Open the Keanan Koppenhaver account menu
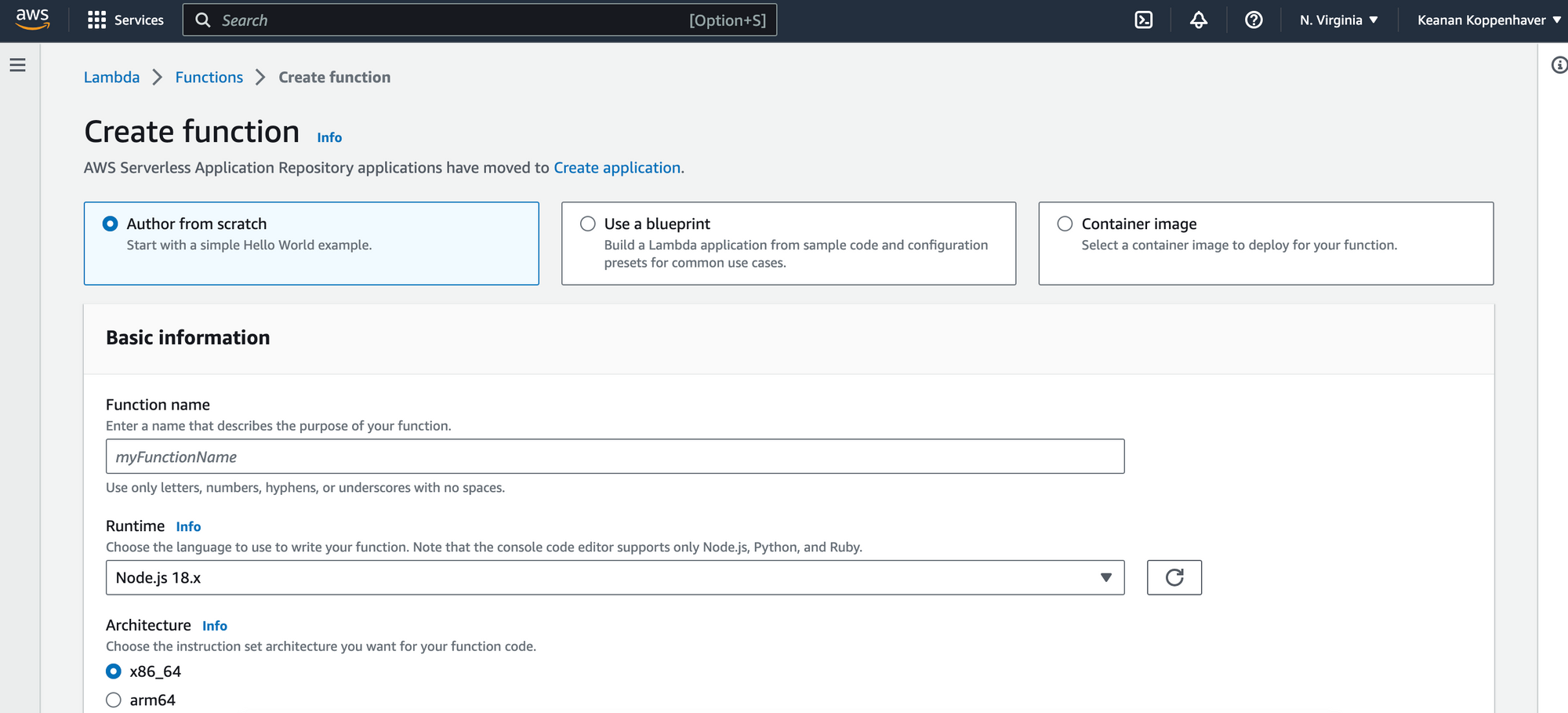The image size is (1568, 713). [x=1488, y=20]
